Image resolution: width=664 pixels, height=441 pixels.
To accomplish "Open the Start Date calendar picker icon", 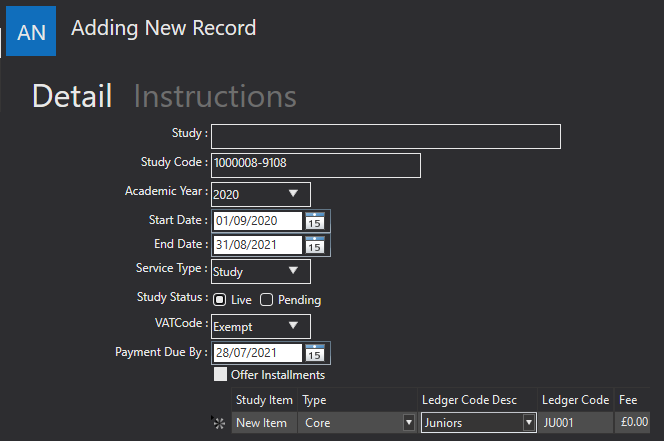I will (x=315, y=221).
